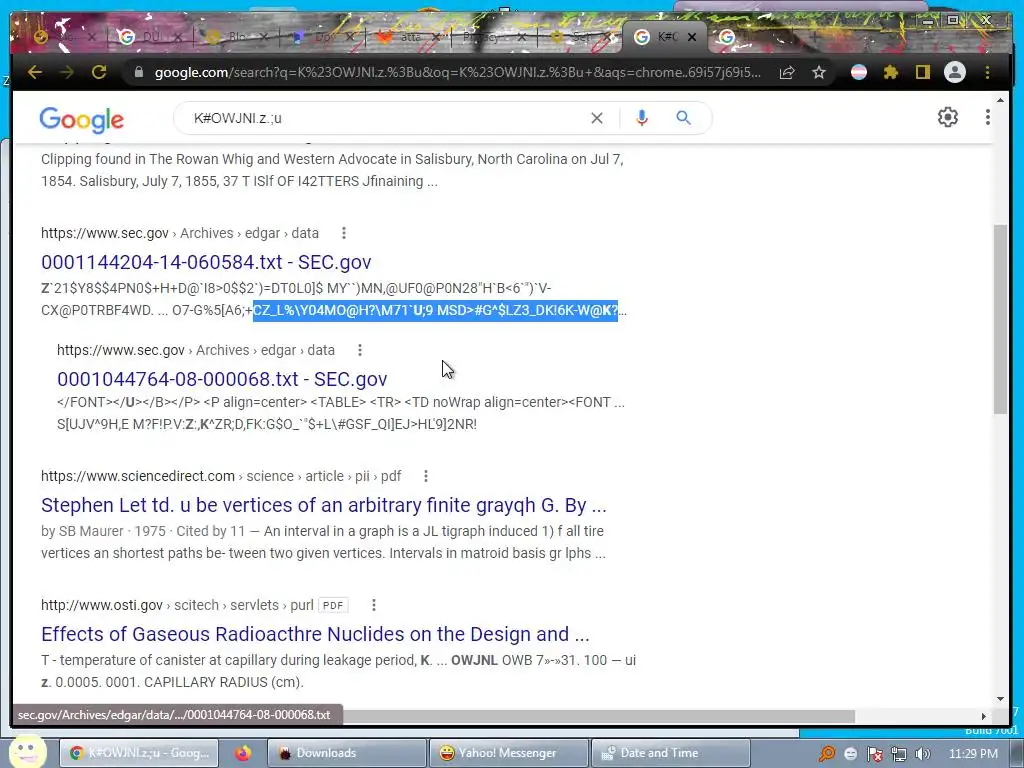Clear the search box with the X
This screenshot has width=1024, height=768.
[x=597, y=118]
